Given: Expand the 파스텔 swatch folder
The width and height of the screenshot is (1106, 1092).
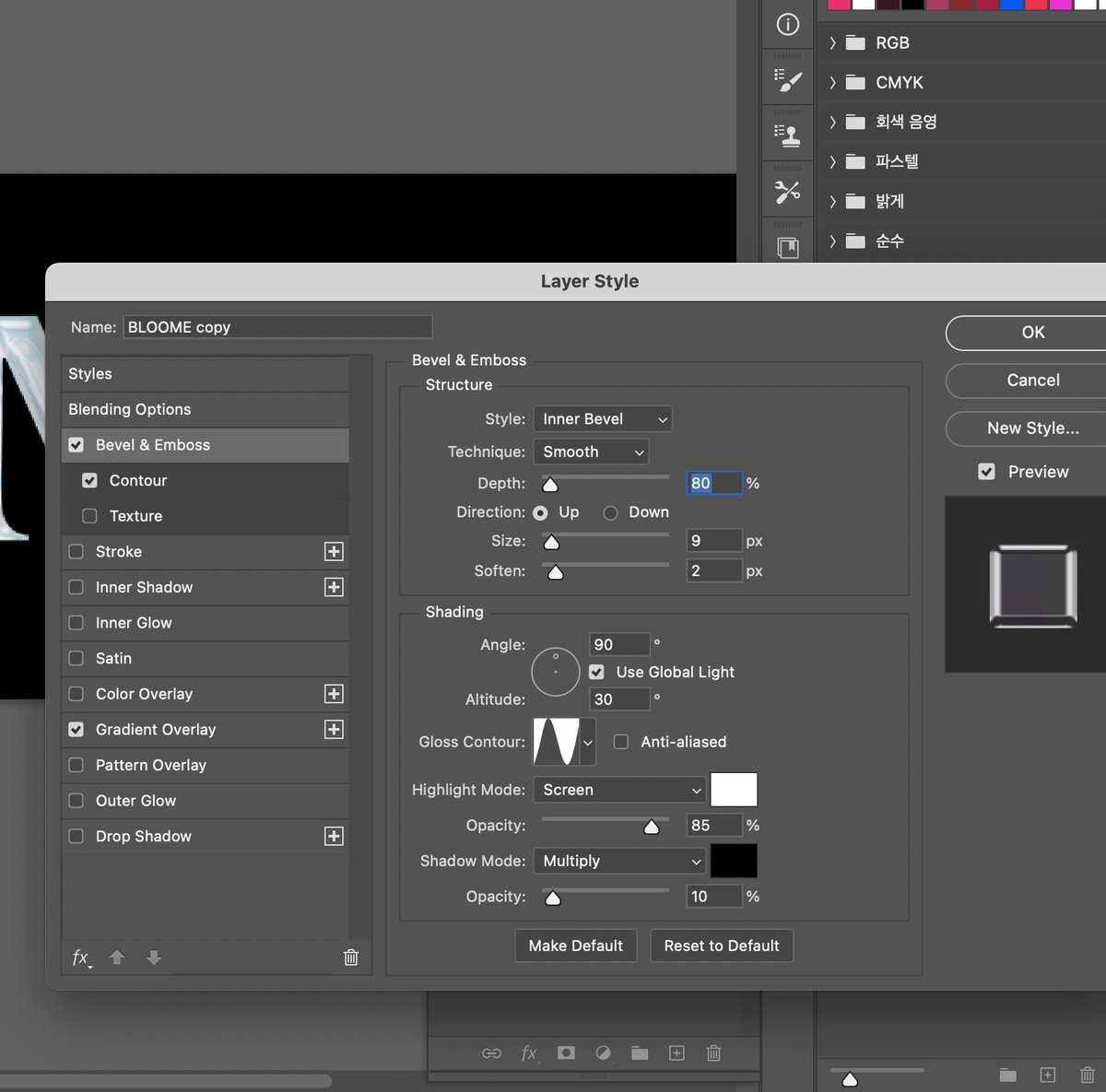Looking at the screenshot, I should (832, 162).
